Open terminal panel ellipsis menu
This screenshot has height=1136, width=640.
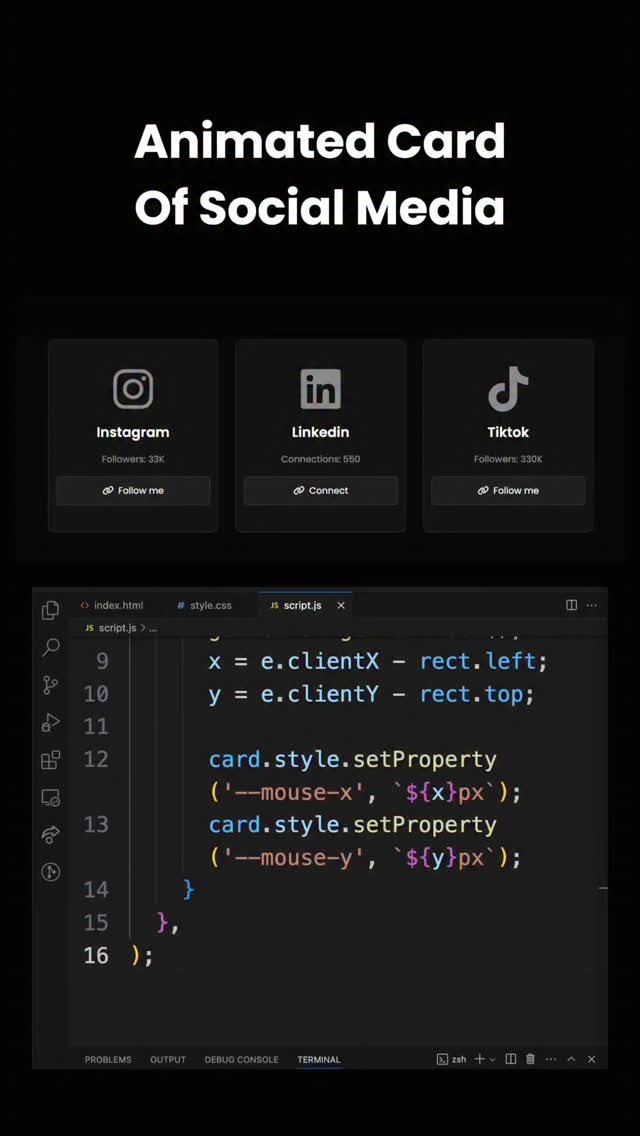[551, 1059]
